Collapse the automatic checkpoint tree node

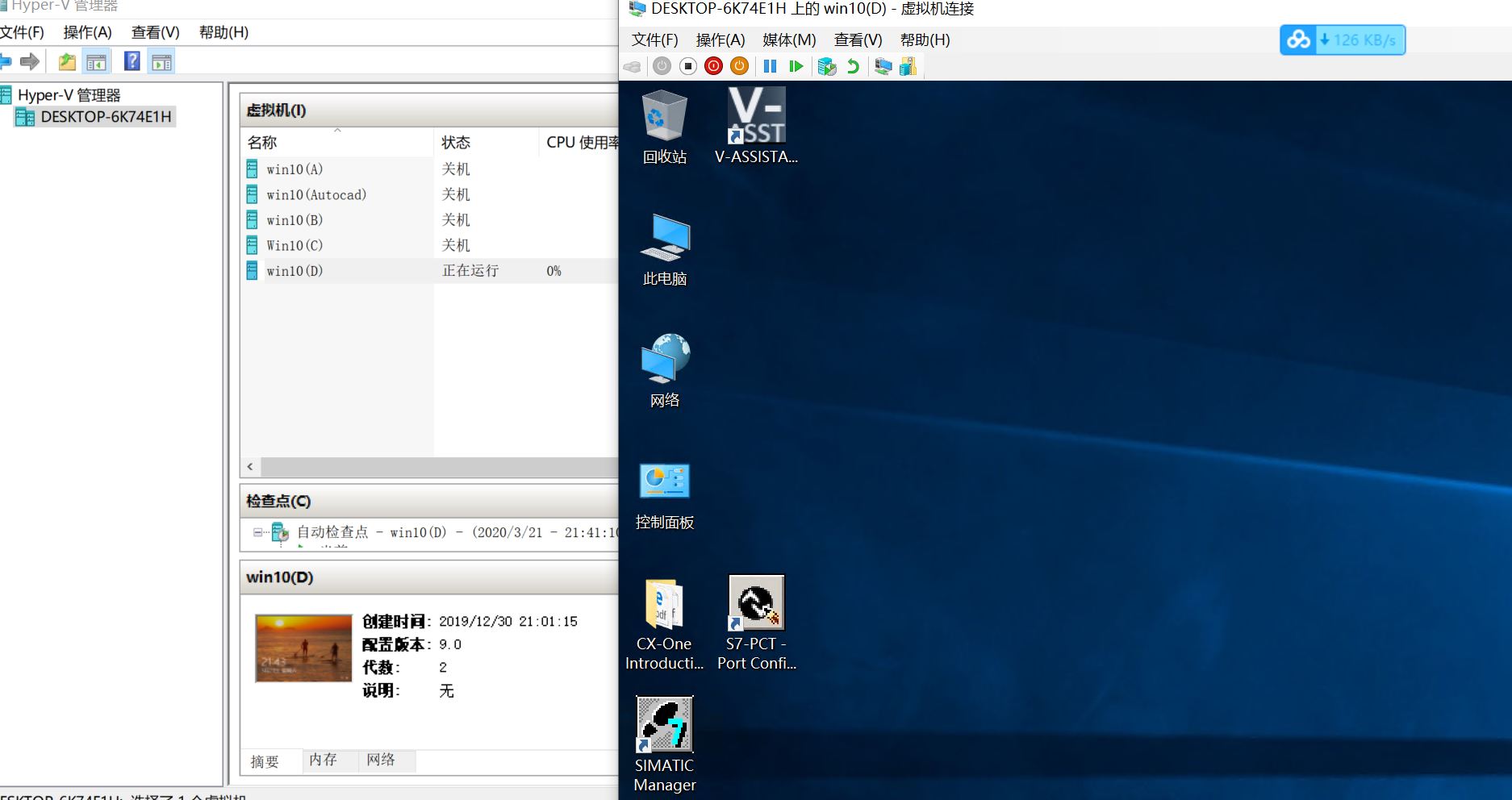(257, 532)
